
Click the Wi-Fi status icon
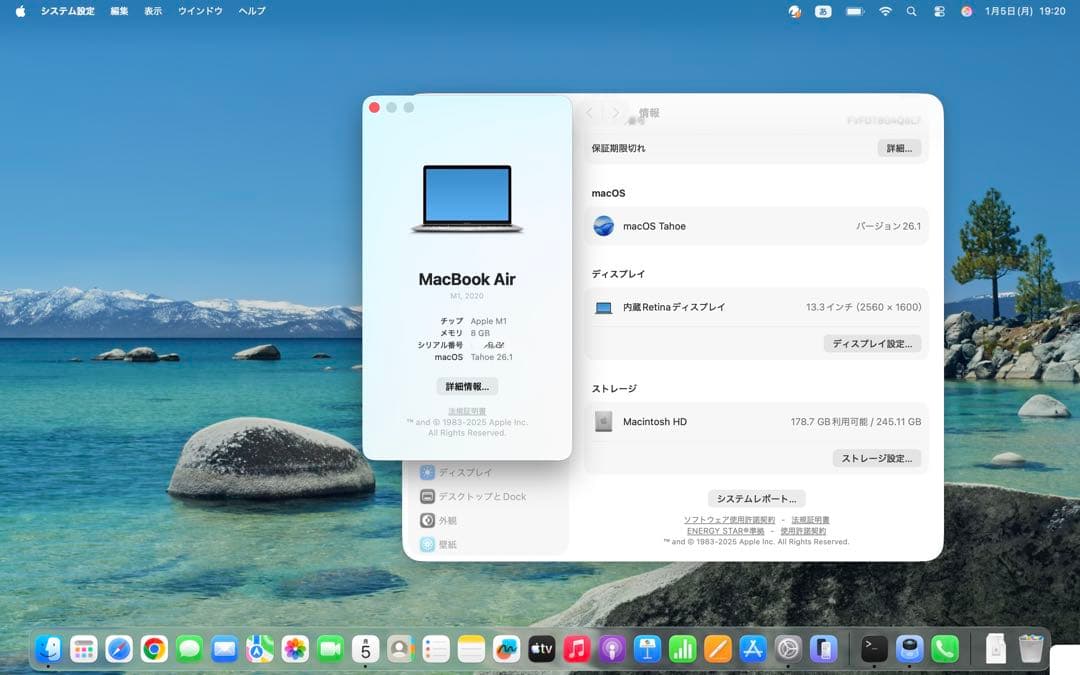coord(885,11)
